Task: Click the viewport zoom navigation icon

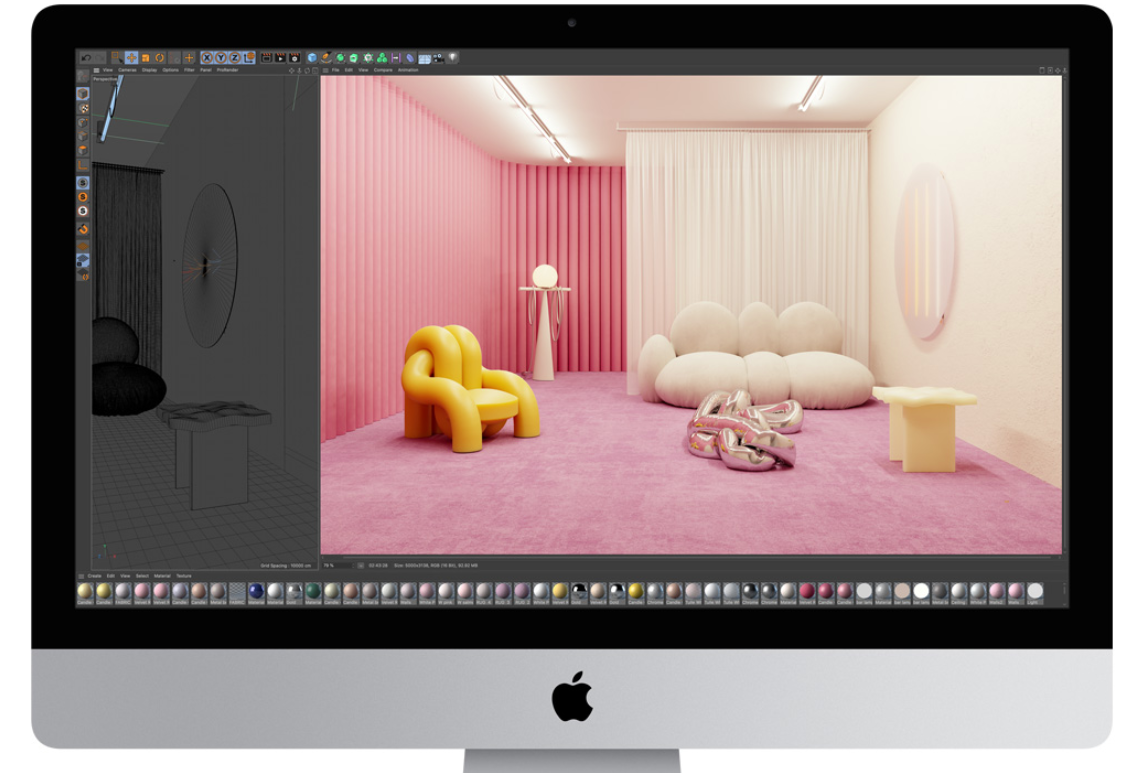Action: (x=299, y=71)
